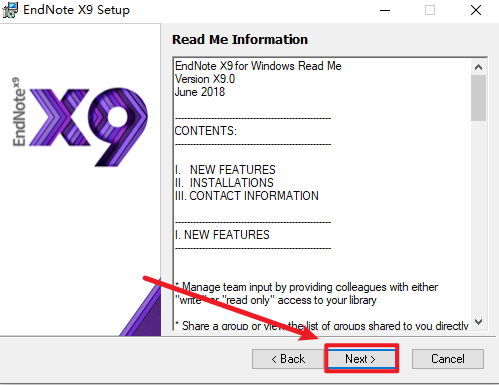Click the 'II. INSTALLATIONS' line in Read Me
Image resolution: width=499 pixels, height=385 pixels.
[224, 183]
